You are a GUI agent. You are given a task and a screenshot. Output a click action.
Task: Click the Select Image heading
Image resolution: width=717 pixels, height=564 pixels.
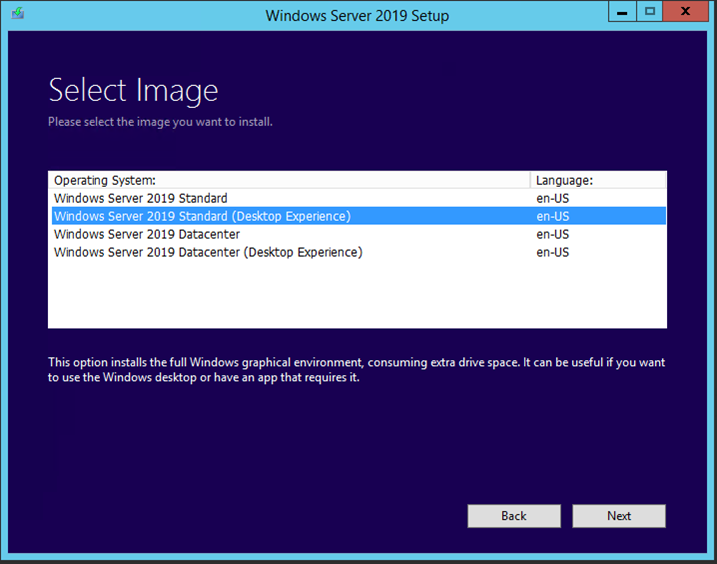point(133,91)
